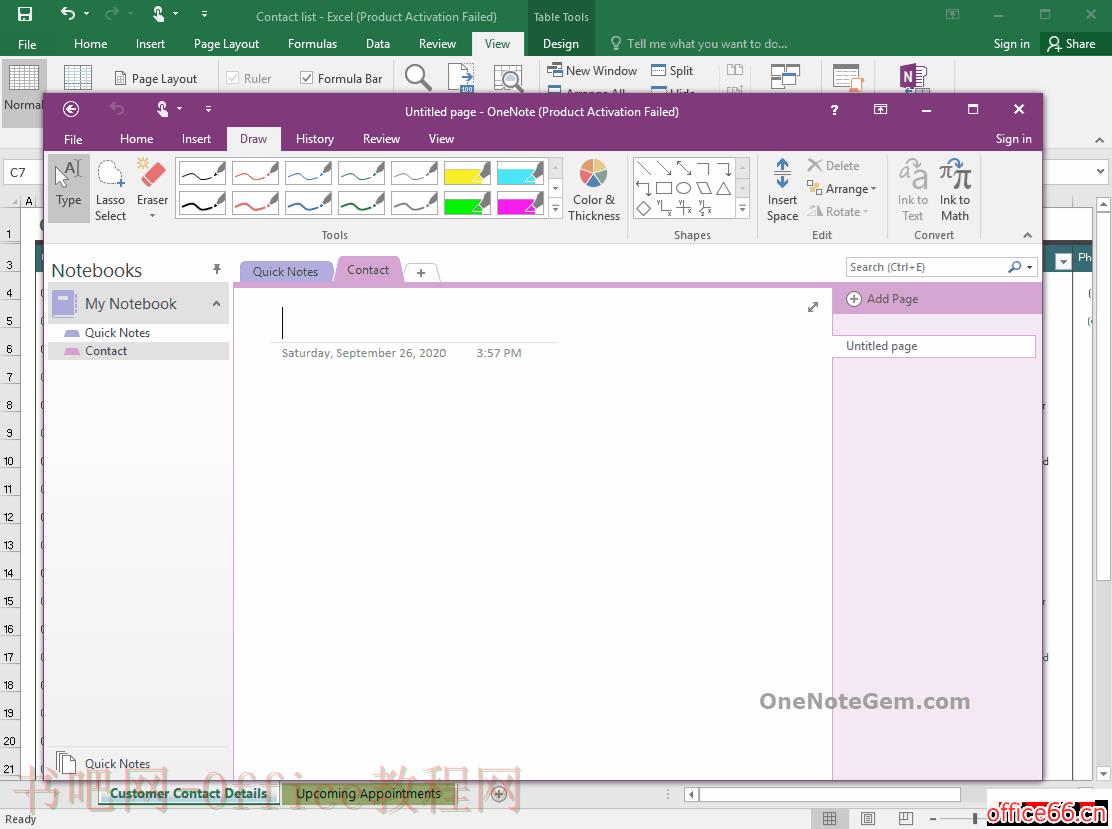Select the rectangle shape

click(x=664, y=188)
